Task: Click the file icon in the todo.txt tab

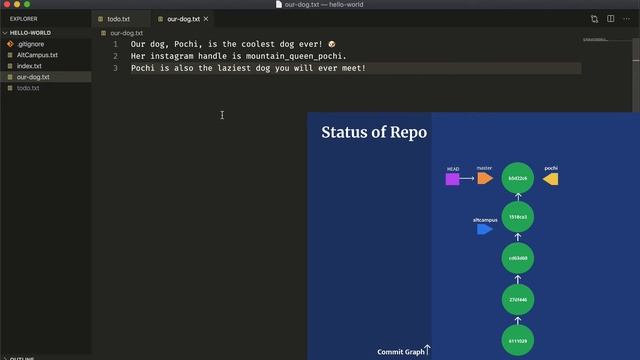Action: (100, 19)
